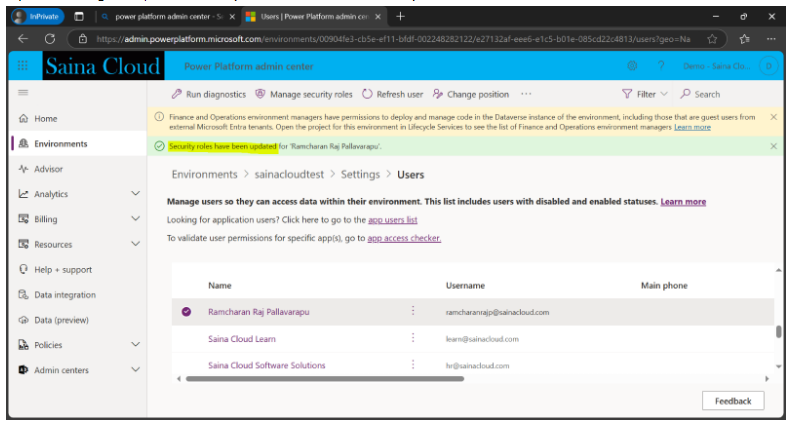Open the tab actions menu icon
The image size is (793, 429).
click(79, 17)
